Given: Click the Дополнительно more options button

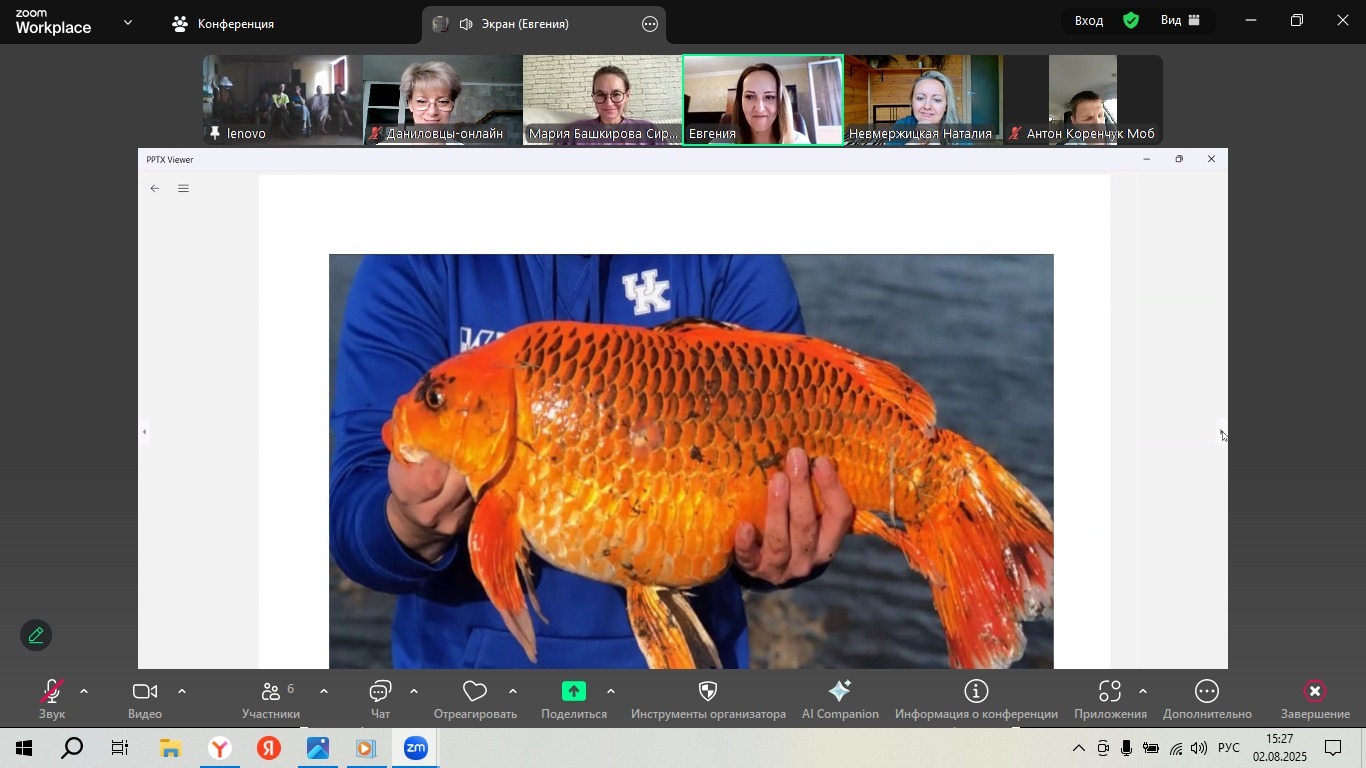Looking at the screenshot, I should coord(1207,693).
